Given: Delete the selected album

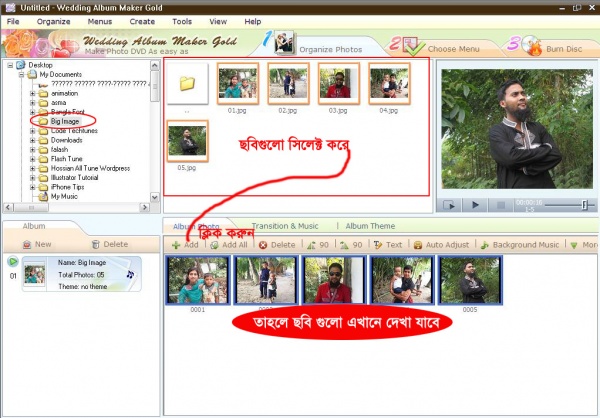Looking at the screenshot, I should (110, 244).
